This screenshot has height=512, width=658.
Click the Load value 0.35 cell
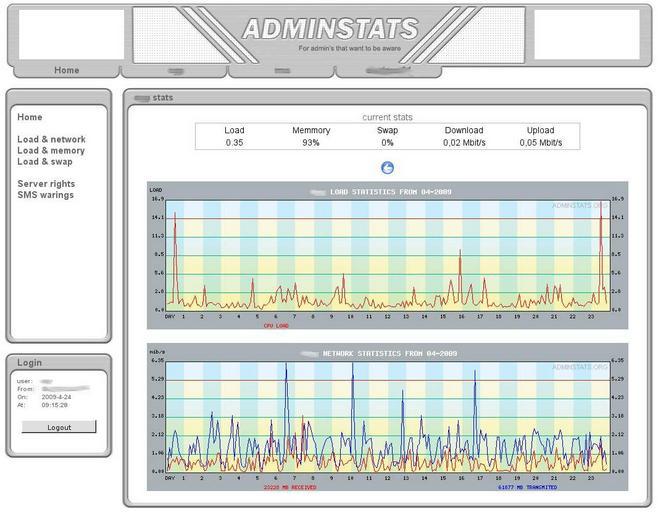click(234, 143)
